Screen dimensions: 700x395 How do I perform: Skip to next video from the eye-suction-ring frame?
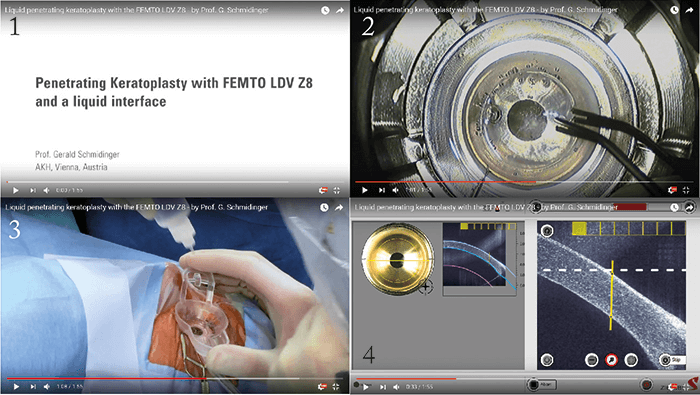coord(382,190)
